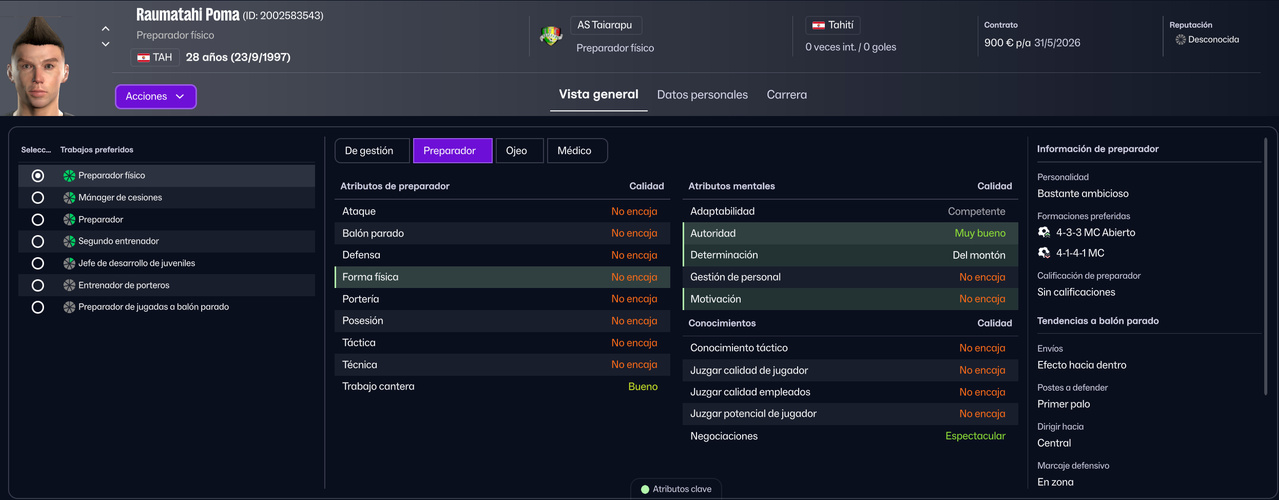Click the Determinación attribute row
The height and width of the screenshot is (500, 1279).
849,255
